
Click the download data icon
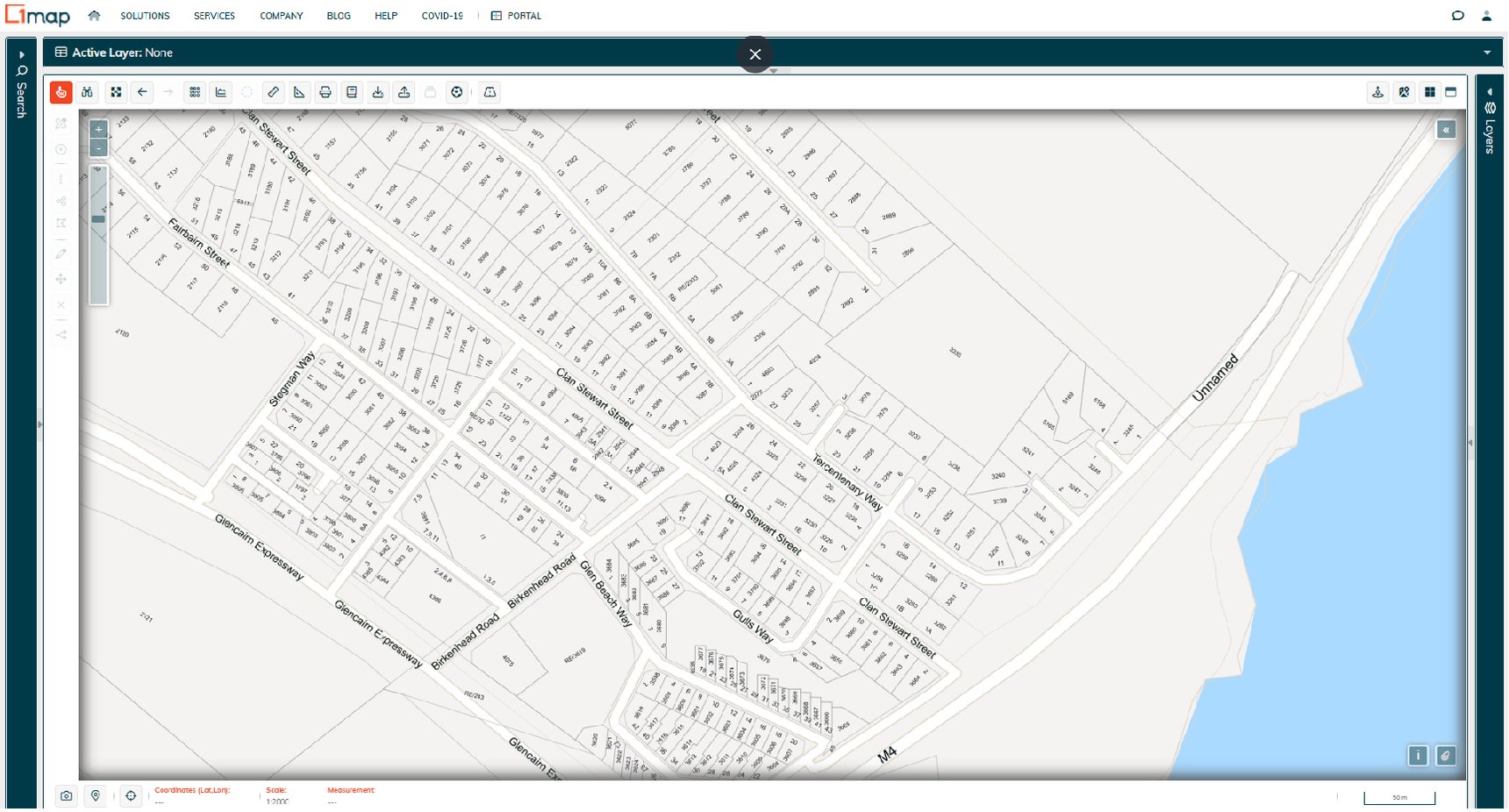pyautogui.click(x=378, y=92)
